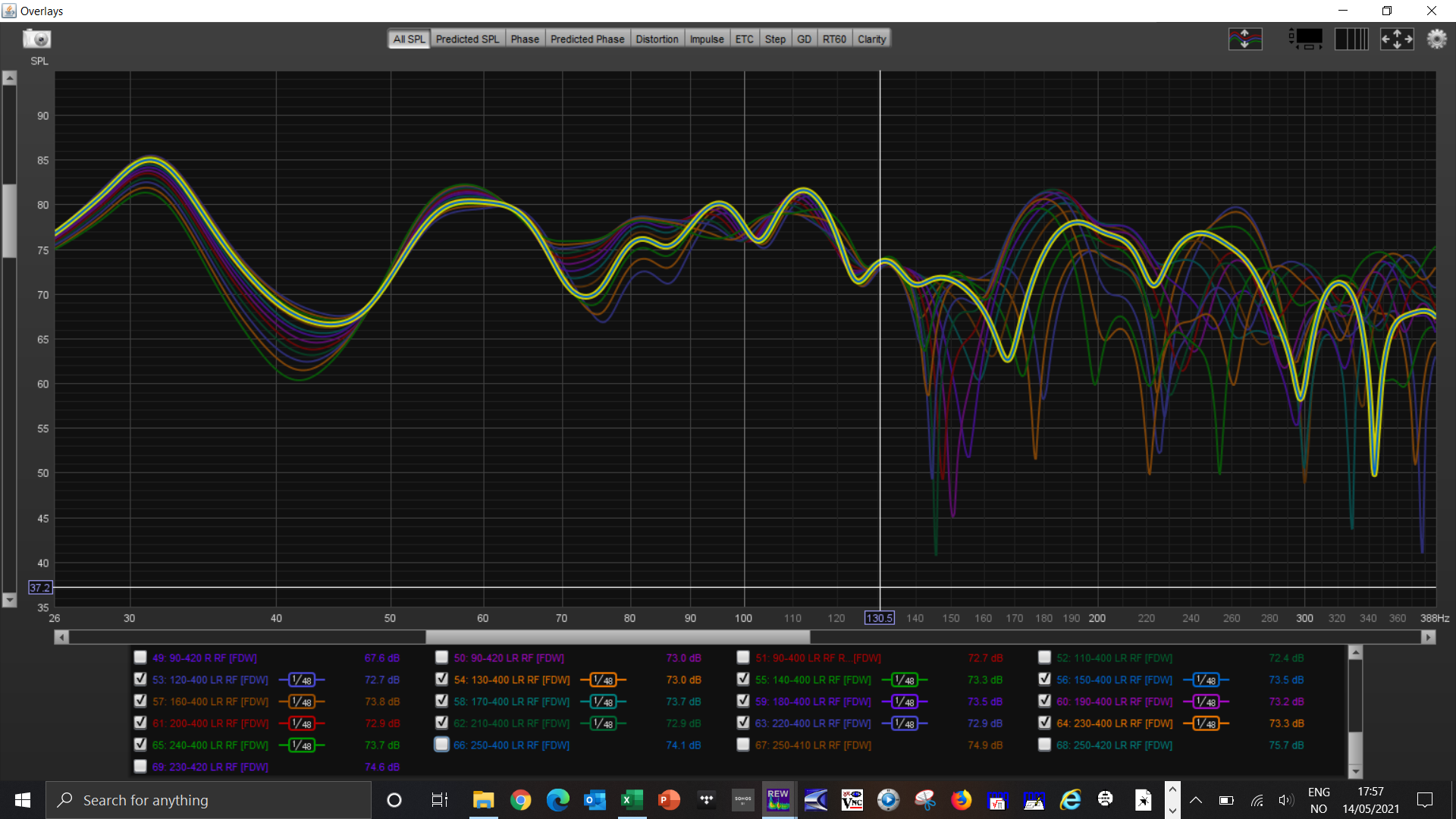Open REW app in taskbar
The image size is (1456, 819).
pos(778,800)
